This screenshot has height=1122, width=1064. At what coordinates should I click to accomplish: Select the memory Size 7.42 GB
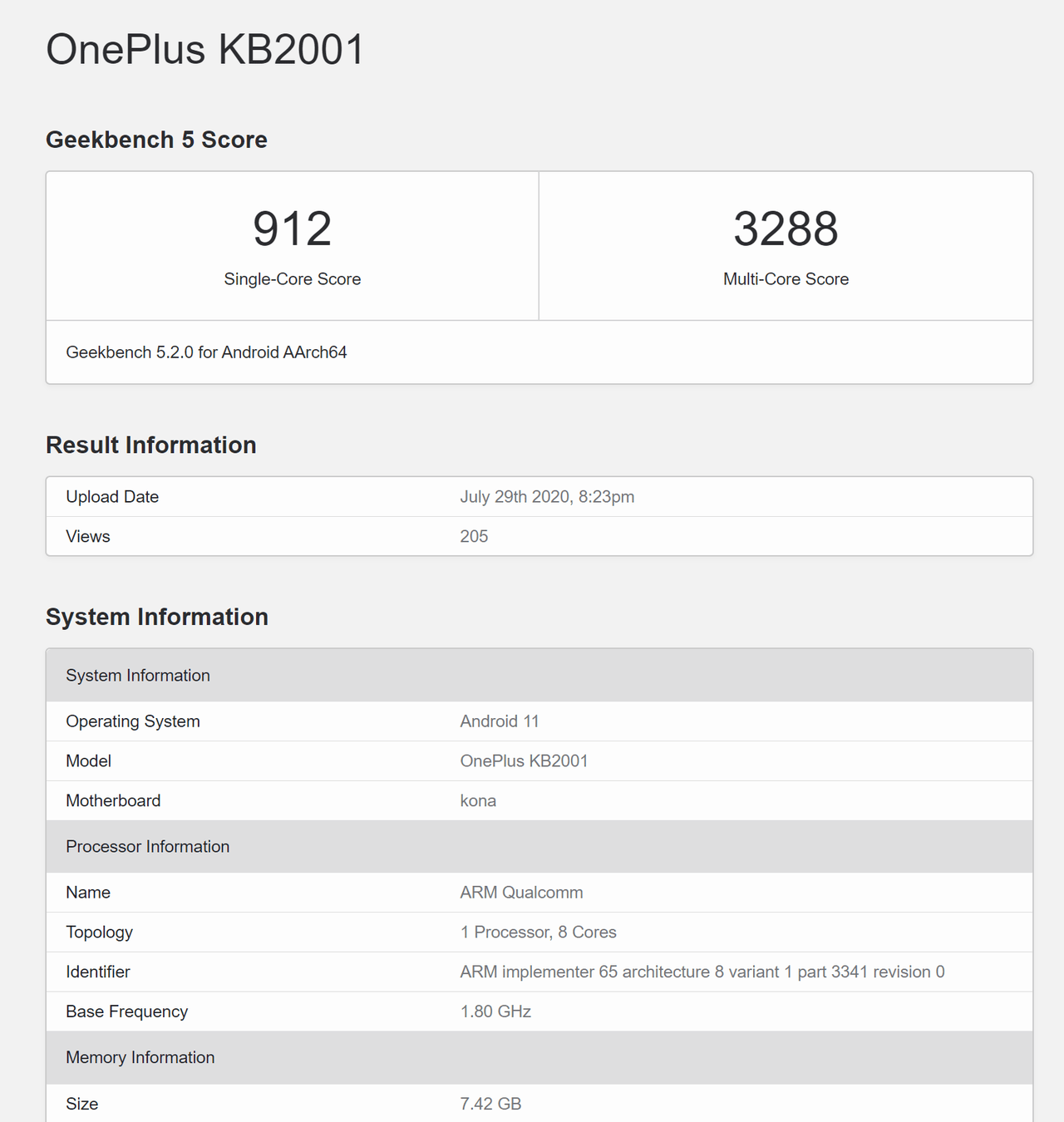(x=491, y=1103)
